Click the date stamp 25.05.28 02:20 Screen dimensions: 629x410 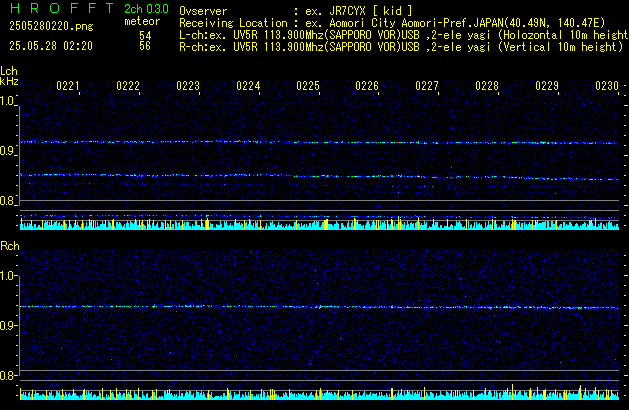click(x=51, y=46)
